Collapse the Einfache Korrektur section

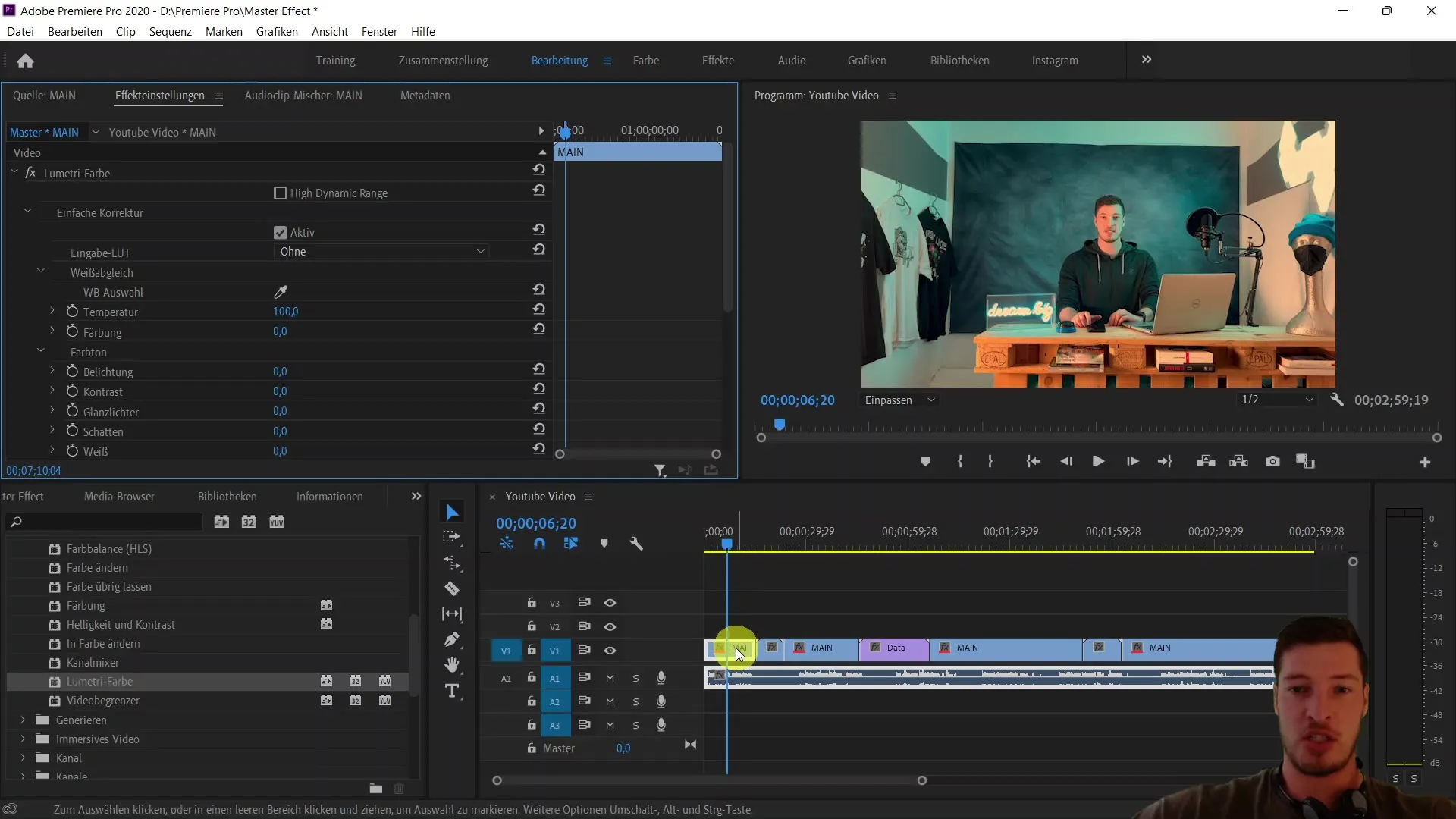(27, 212)
